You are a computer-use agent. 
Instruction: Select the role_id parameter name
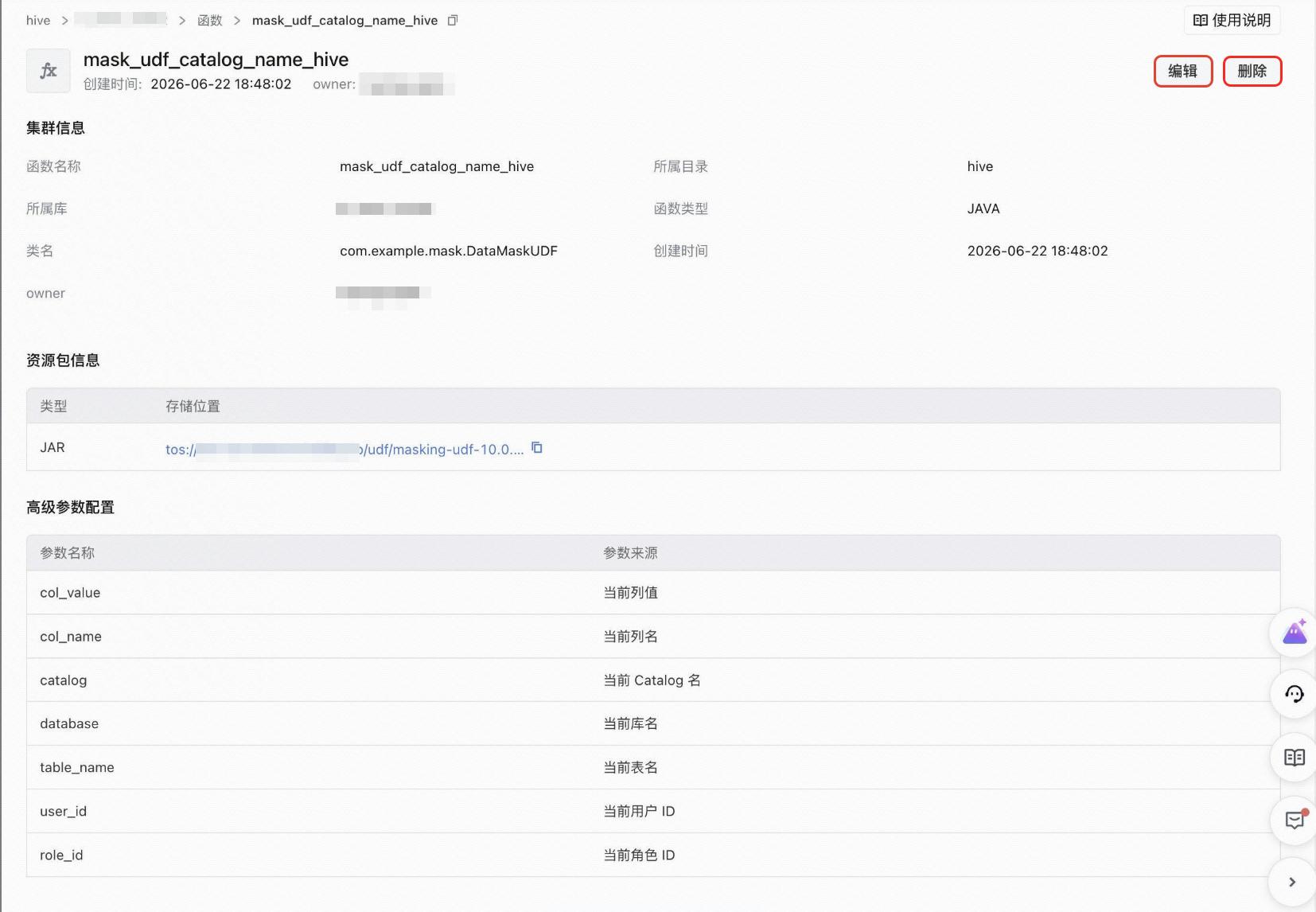[x=61, y=855]
